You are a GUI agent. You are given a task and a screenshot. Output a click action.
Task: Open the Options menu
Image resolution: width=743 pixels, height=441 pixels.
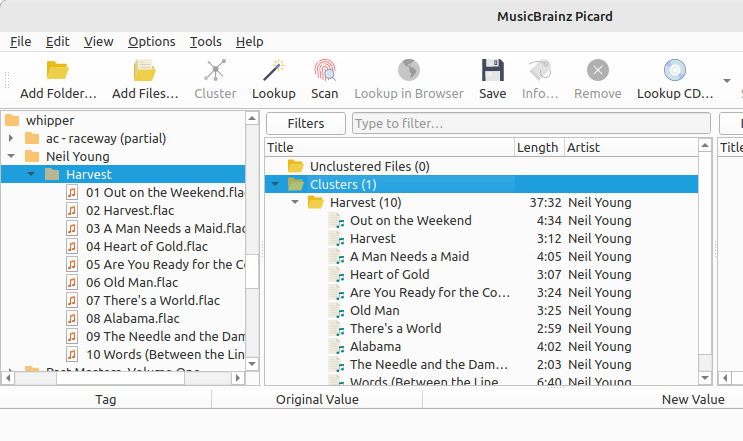click(152, 42)
